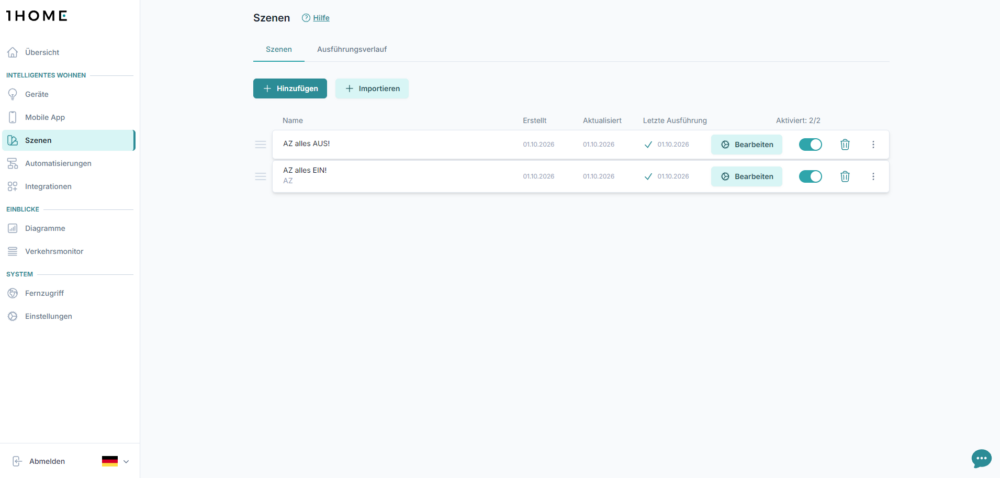Viewport: 1000px width, 478px height.
Task: Select the AZ alles AUS! scene name
Action: 307,143
